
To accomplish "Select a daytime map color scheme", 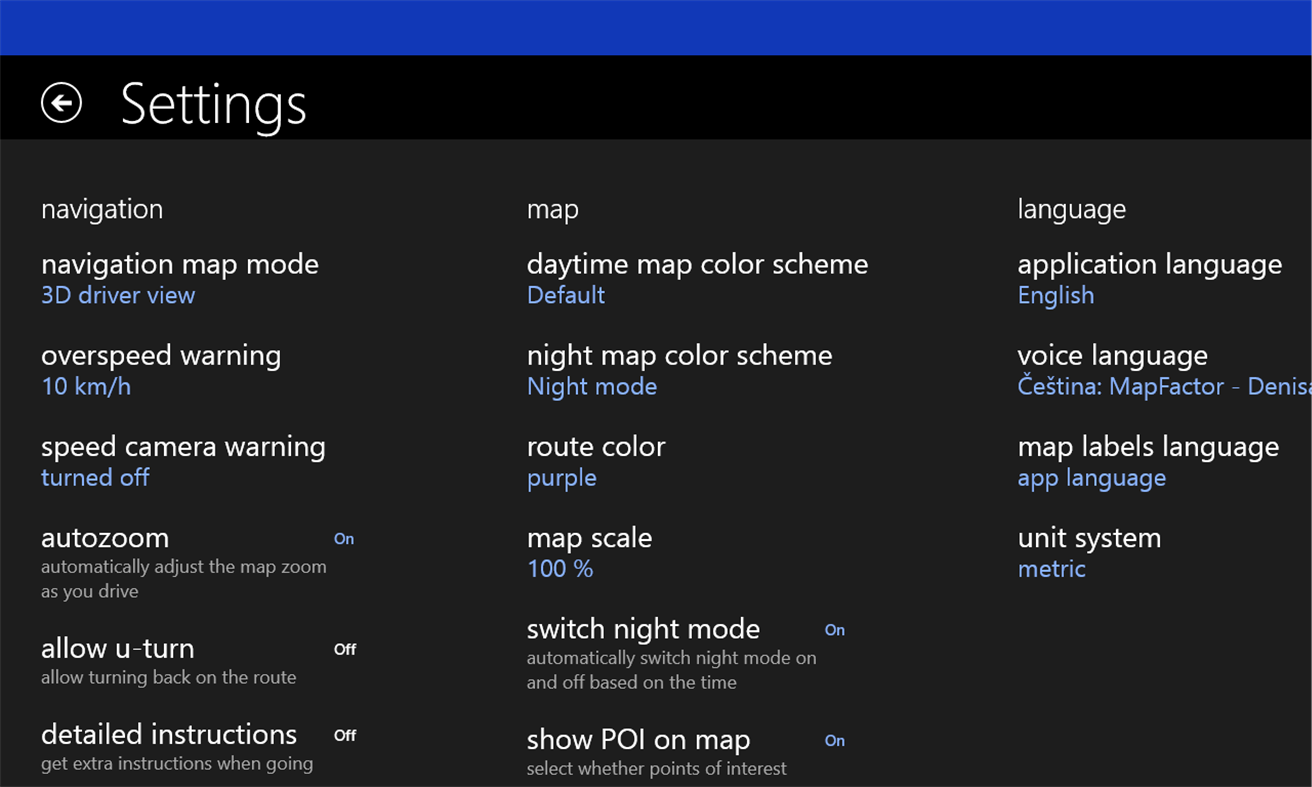I will click(697, 278).
